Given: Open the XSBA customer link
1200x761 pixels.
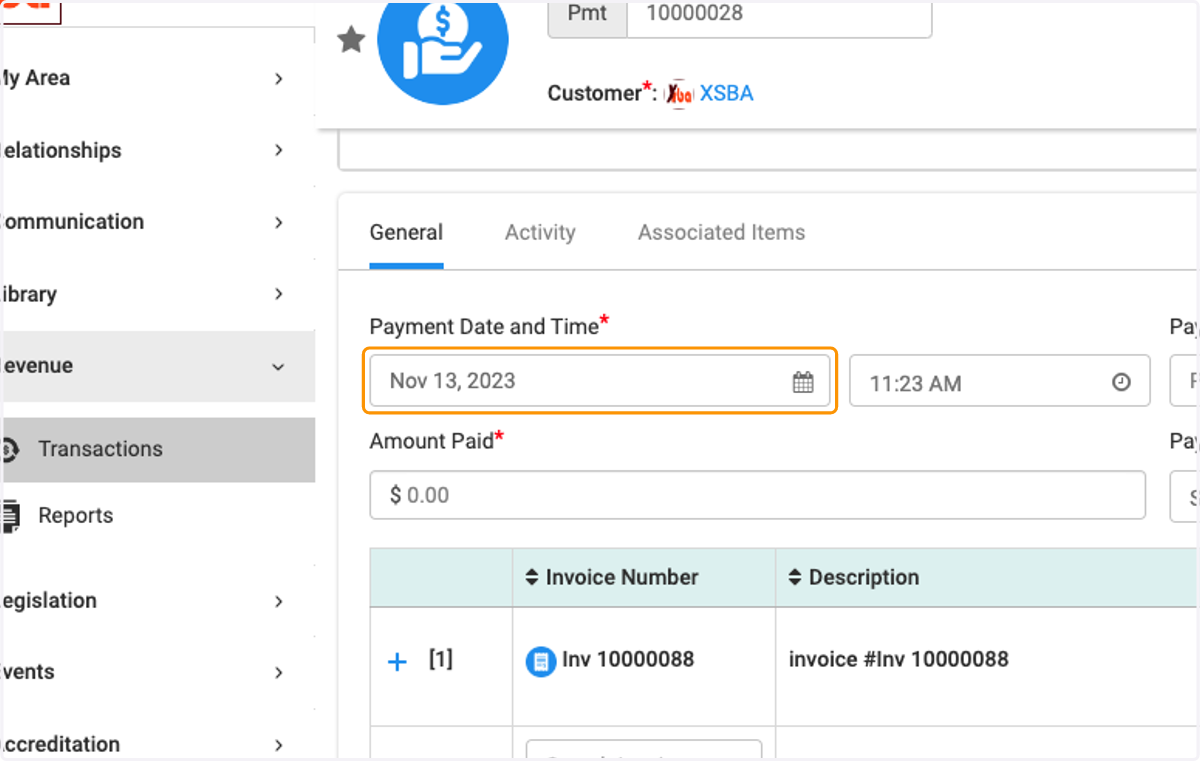Looking at the screenshot, I should tap(727, 94).
